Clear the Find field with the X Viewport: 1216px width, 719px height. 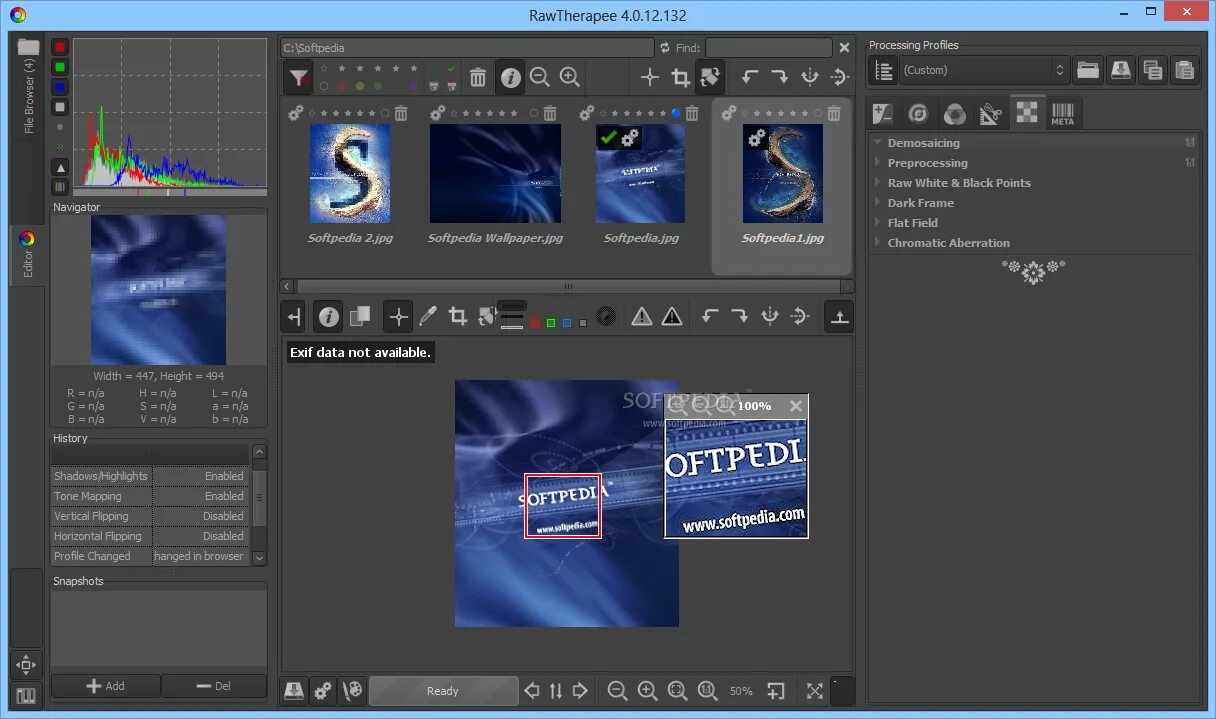pyautogui.click(x=844, y=47)
